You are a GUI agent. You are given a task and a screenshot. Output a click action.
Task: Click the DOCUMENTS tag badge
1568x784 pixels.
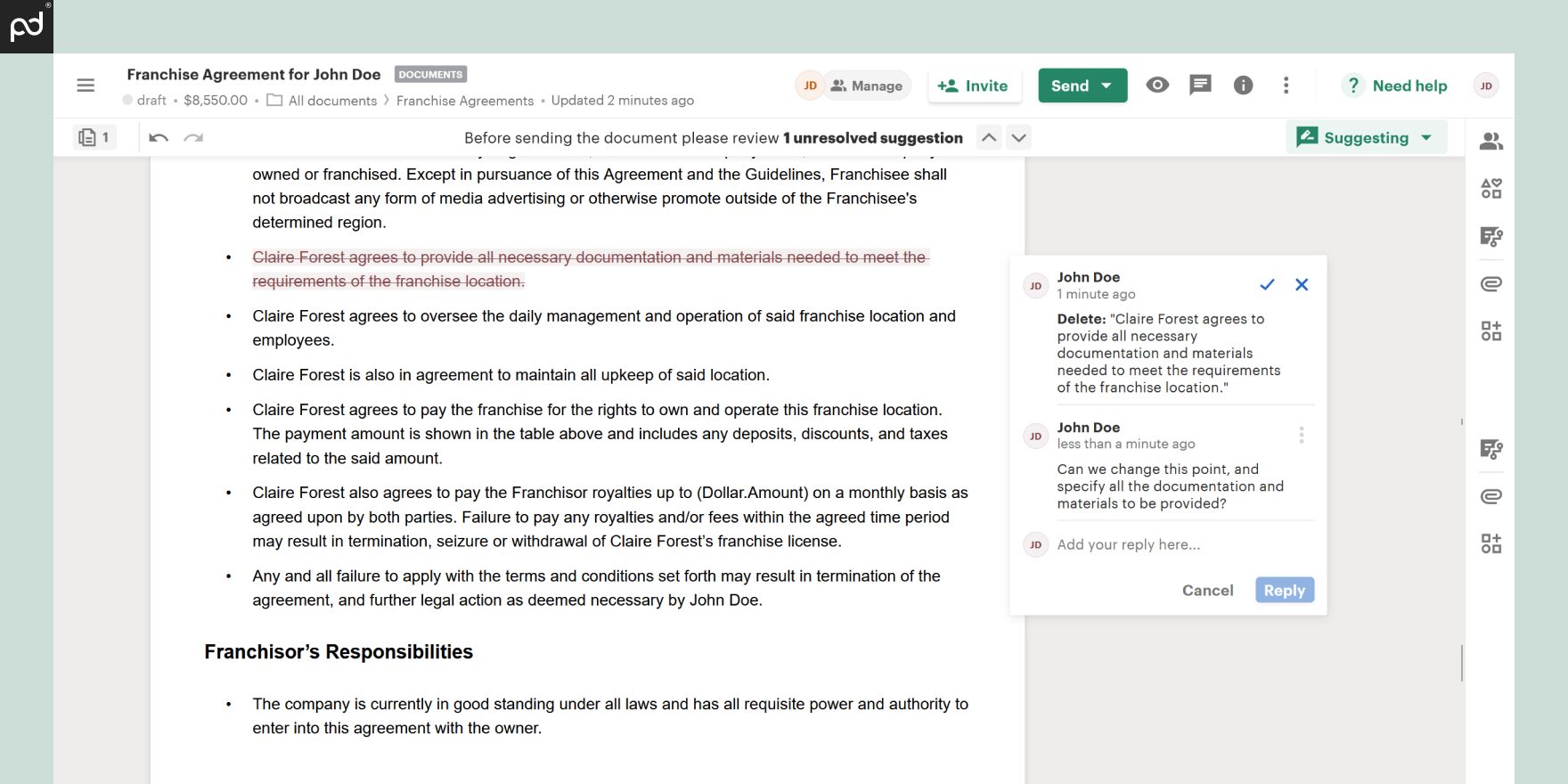pos(430,74)
